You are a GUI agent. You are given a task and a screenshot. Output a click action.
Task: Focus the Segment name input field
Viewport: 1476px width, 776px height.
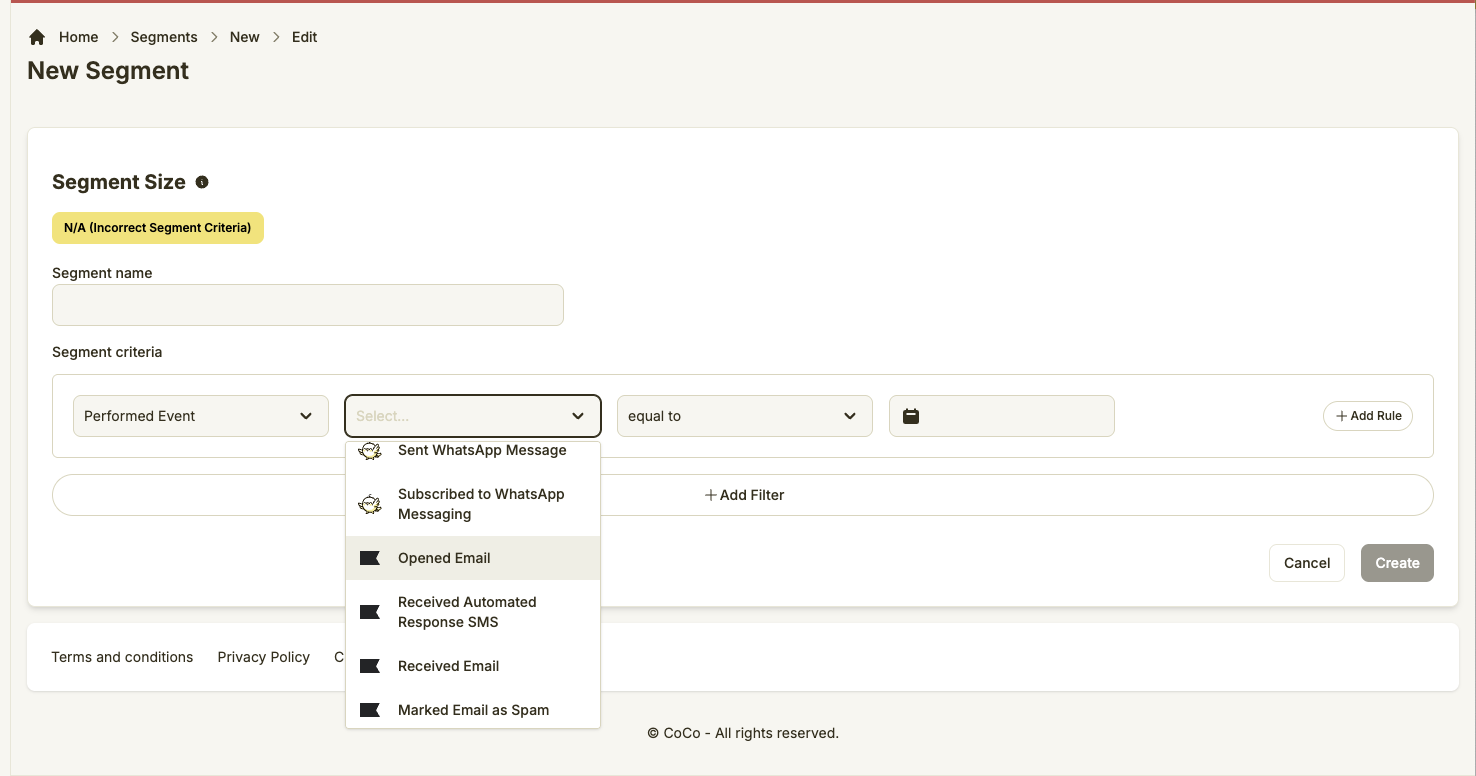(307, 305)
